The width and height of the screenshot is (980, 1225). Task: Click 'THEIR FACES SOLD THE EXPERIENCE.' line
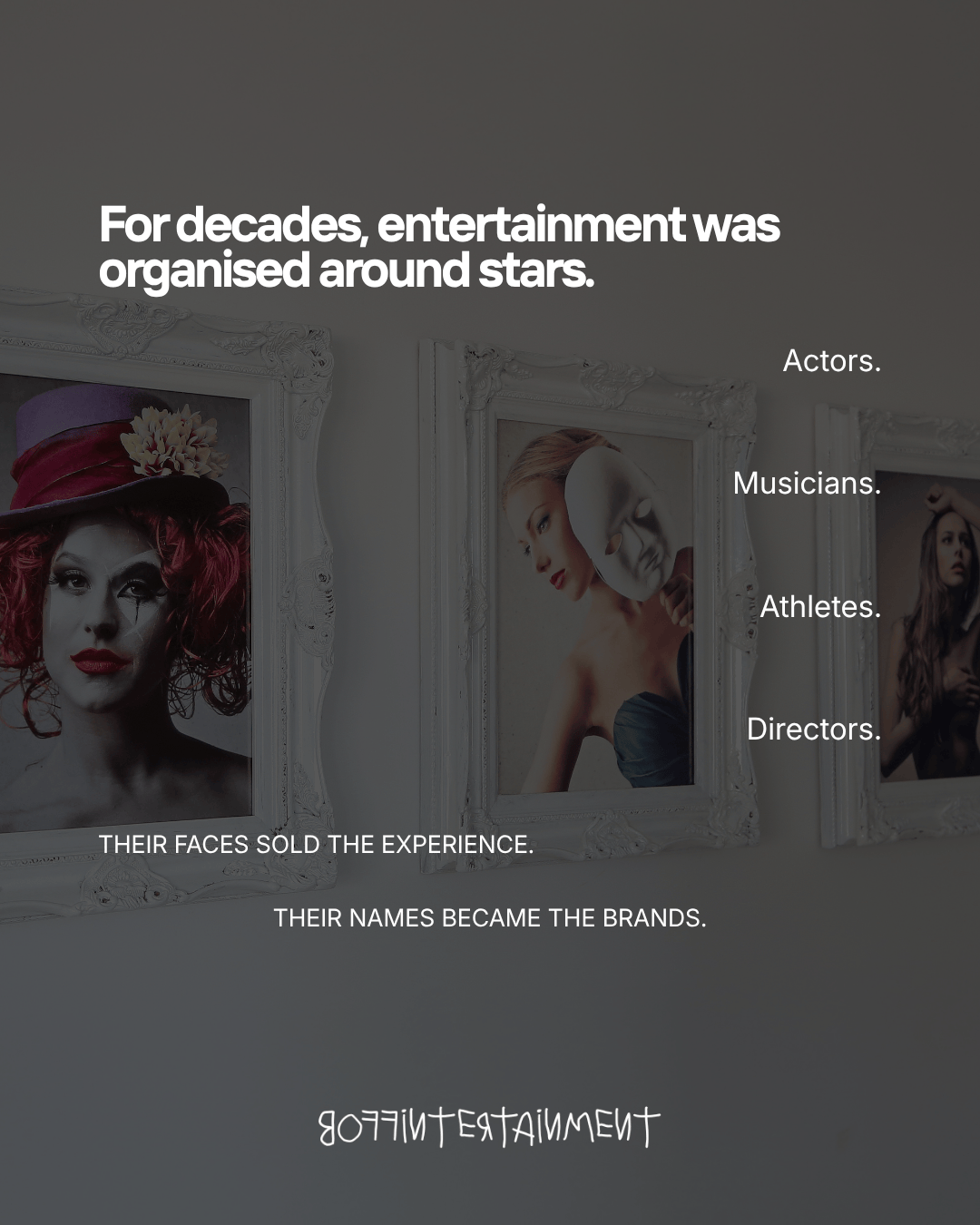pos(316,845)
